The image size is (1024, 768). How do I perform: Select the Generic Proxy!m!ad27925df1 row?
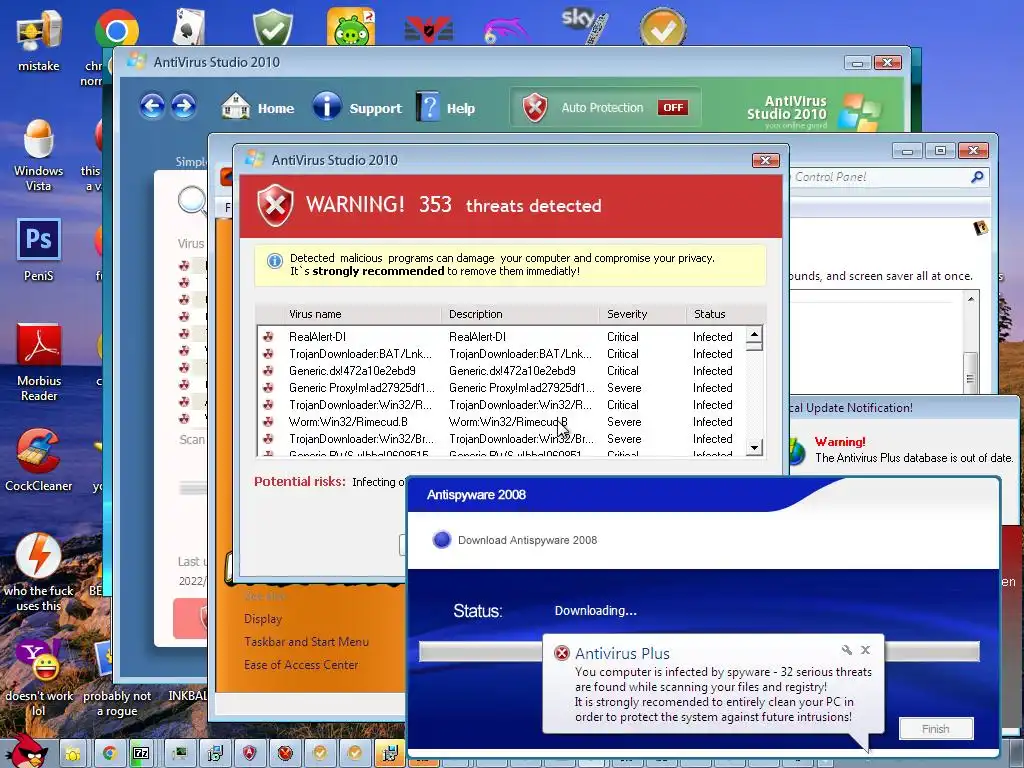click(503, 388)
